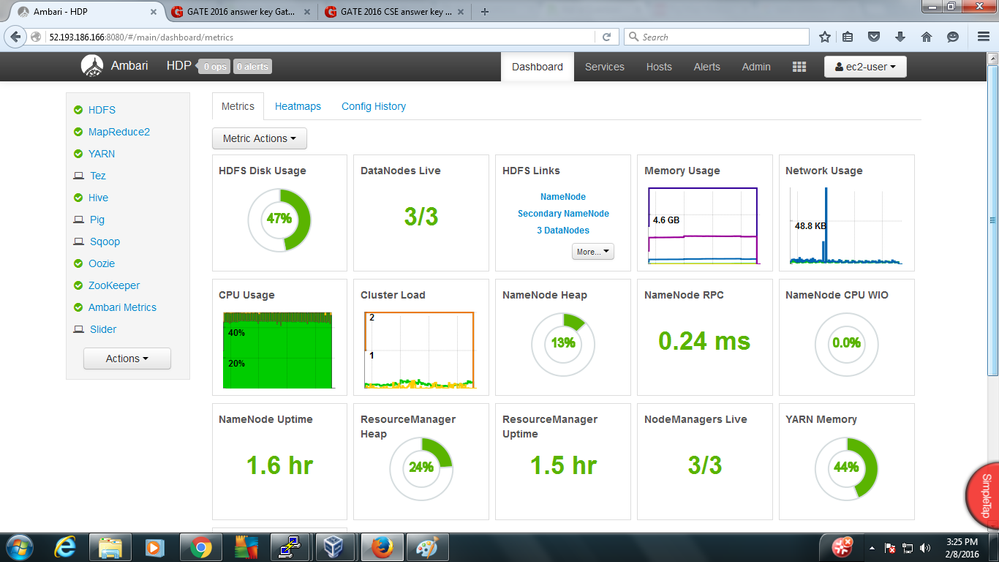
Task: Open the Config History tab
Action: point(373,106)
